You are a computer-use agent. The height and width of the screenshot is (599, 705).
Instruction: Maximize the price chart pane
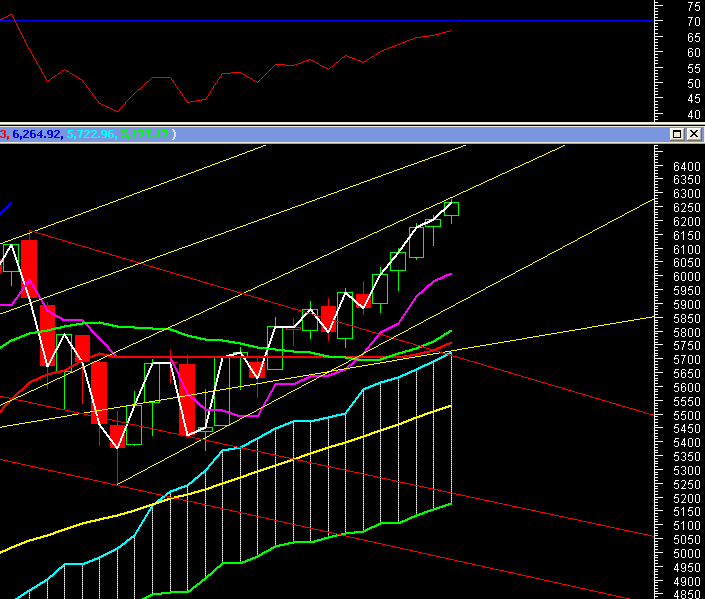point(677,134)
